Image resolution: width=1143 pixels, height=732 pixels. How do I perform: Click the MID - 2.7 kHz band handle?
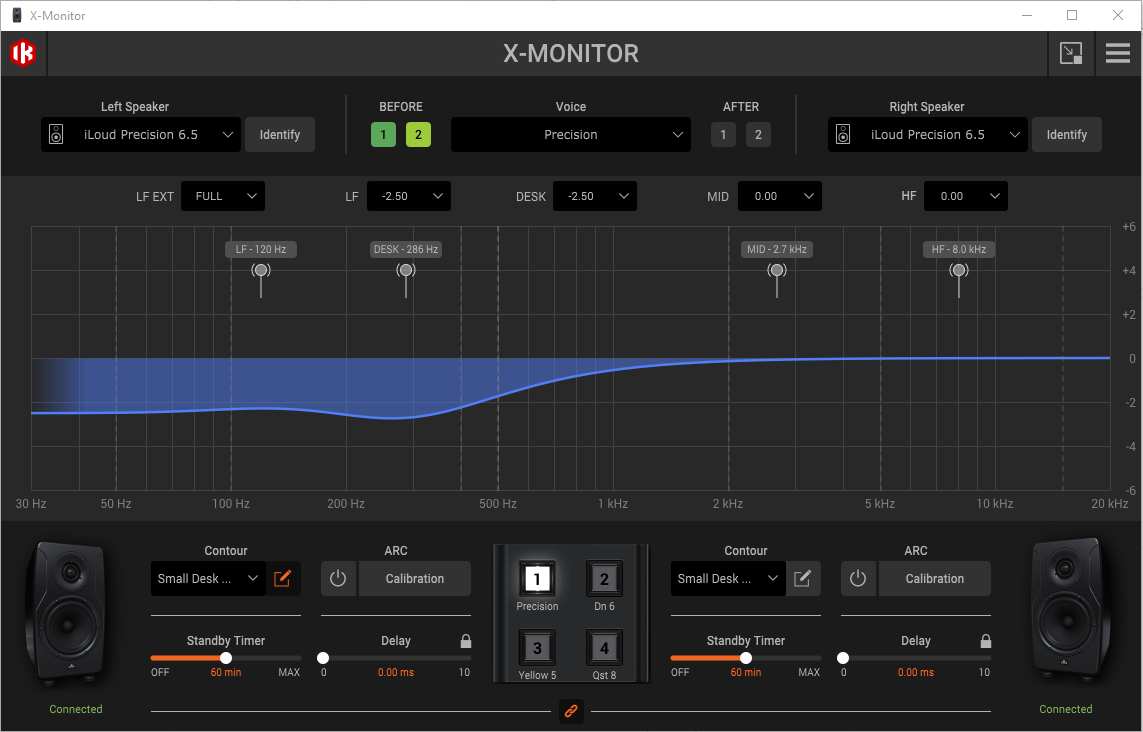(x=777, y=270)
